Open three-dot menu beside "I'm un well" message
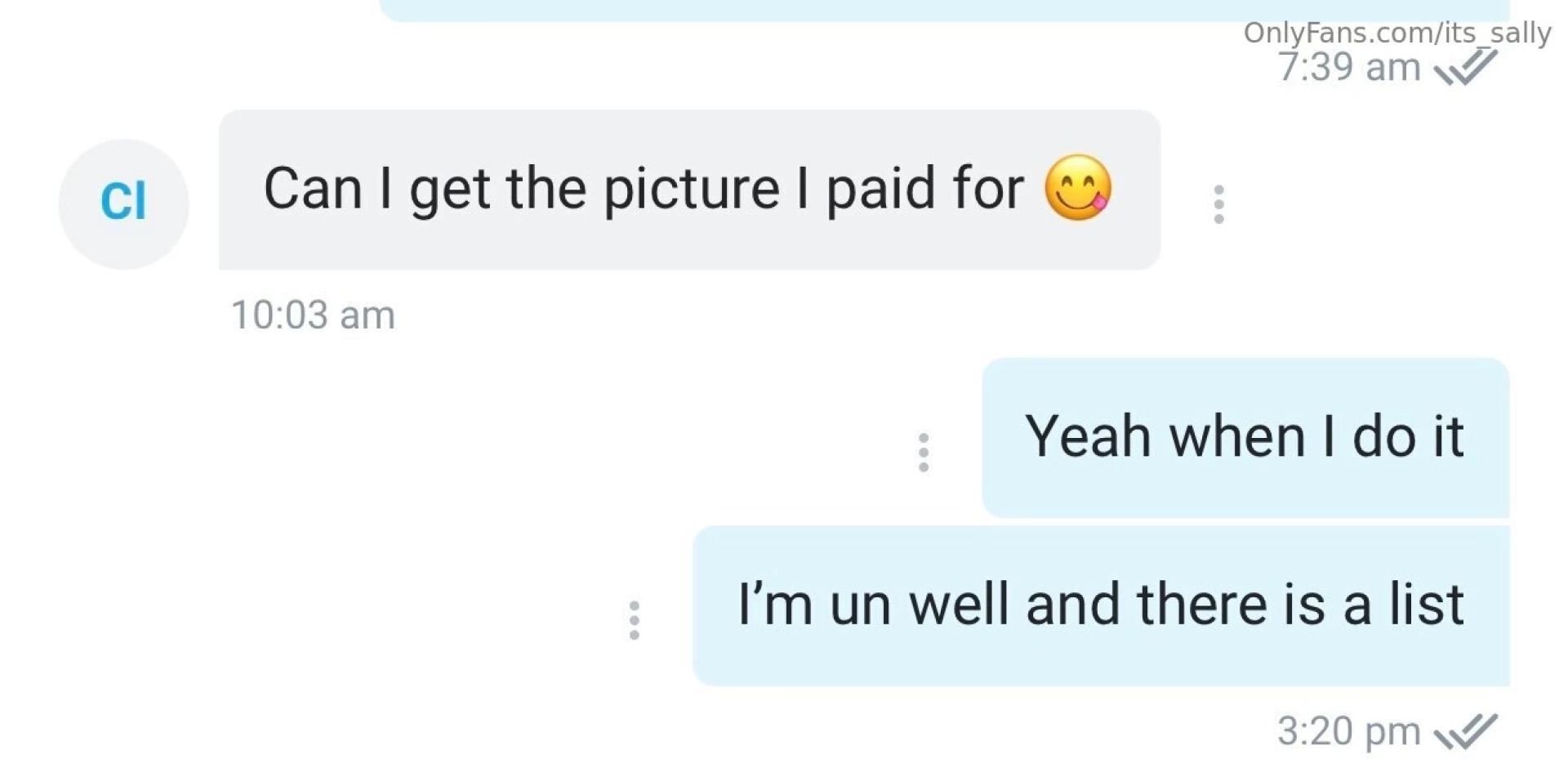This screenshot has height=764, width=1568. (634, 620)
